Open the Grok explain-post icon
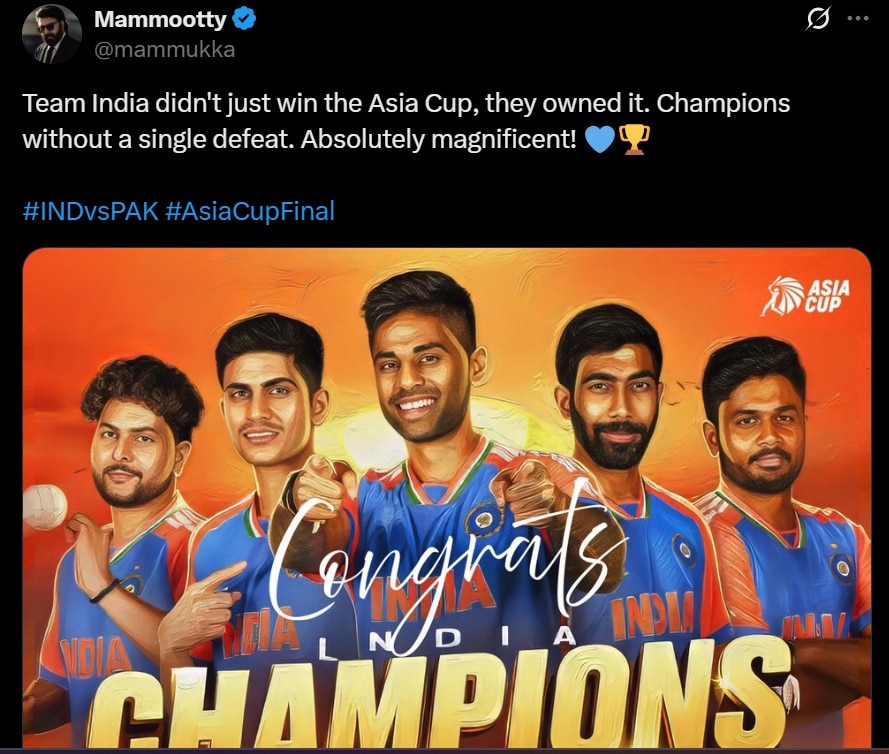The width and height of the screenshot is (889, 754). (x=818, y=19)
